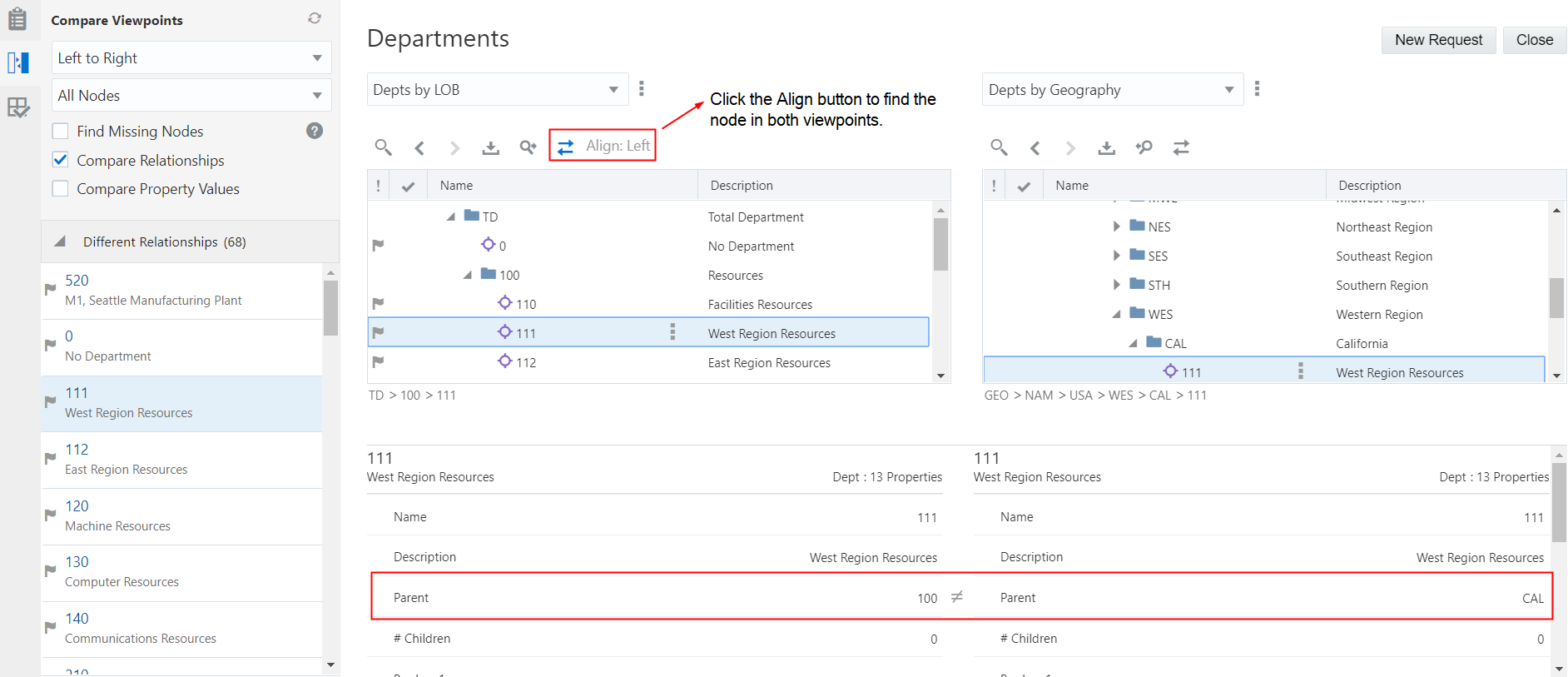Image resolution: width=1568 pixels, height=677 pixels.
Task: Open the Depts by LOB viewpoint dropdown
Action: point(498,89)
